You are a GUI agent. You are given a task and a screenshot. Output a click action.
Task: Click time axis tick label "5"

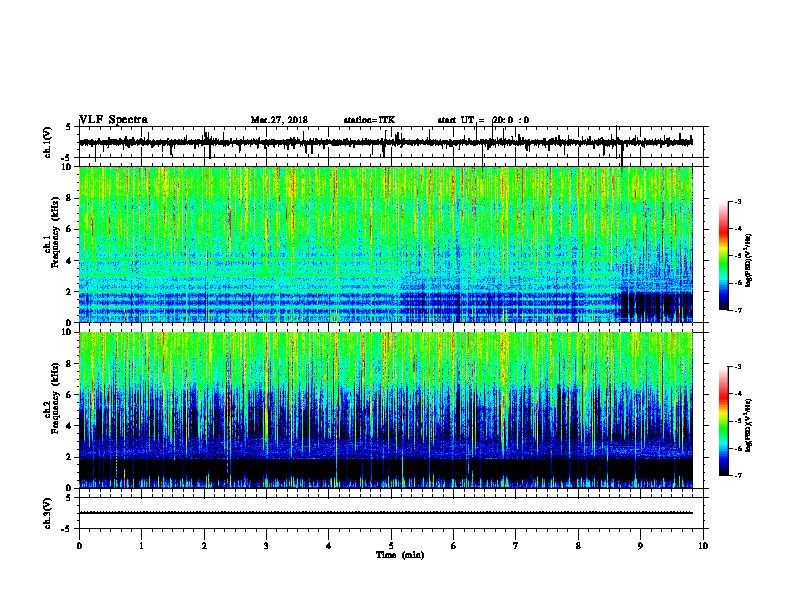(x=391, y=546)
